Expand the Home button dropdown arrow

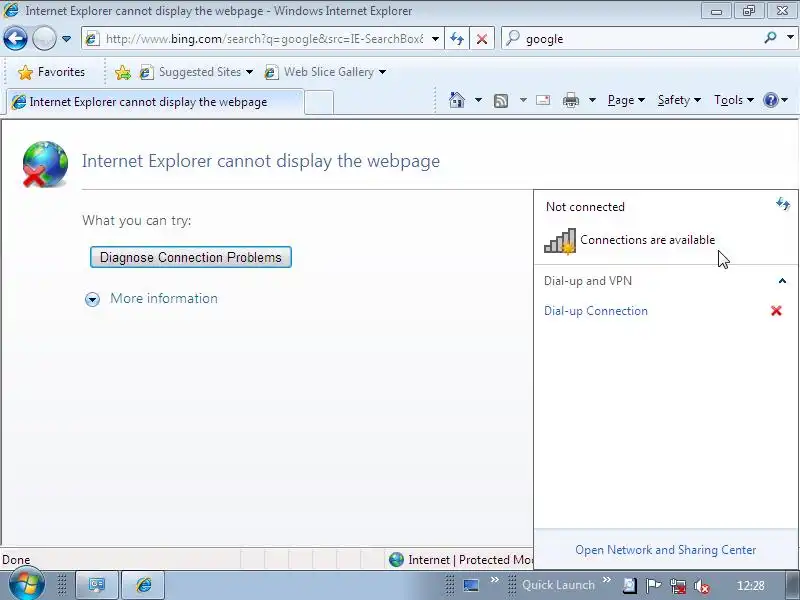coord(479,100)
